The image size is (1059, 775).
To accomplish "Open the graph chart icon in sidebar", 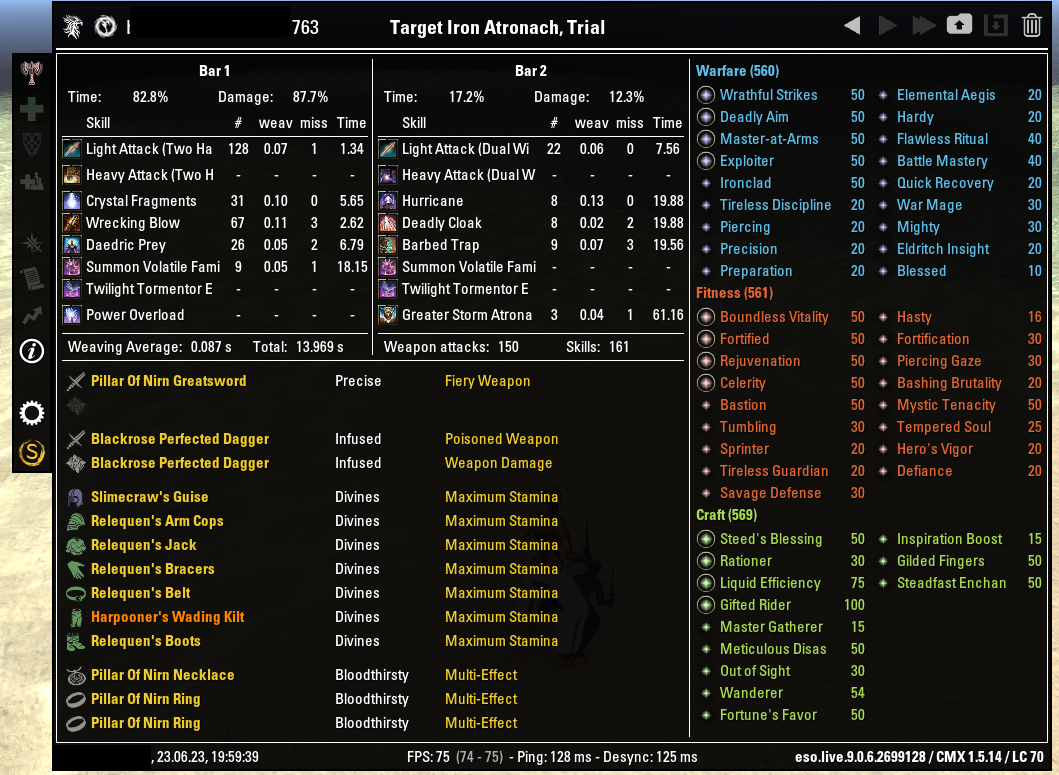I will click(x=32, y=315).
